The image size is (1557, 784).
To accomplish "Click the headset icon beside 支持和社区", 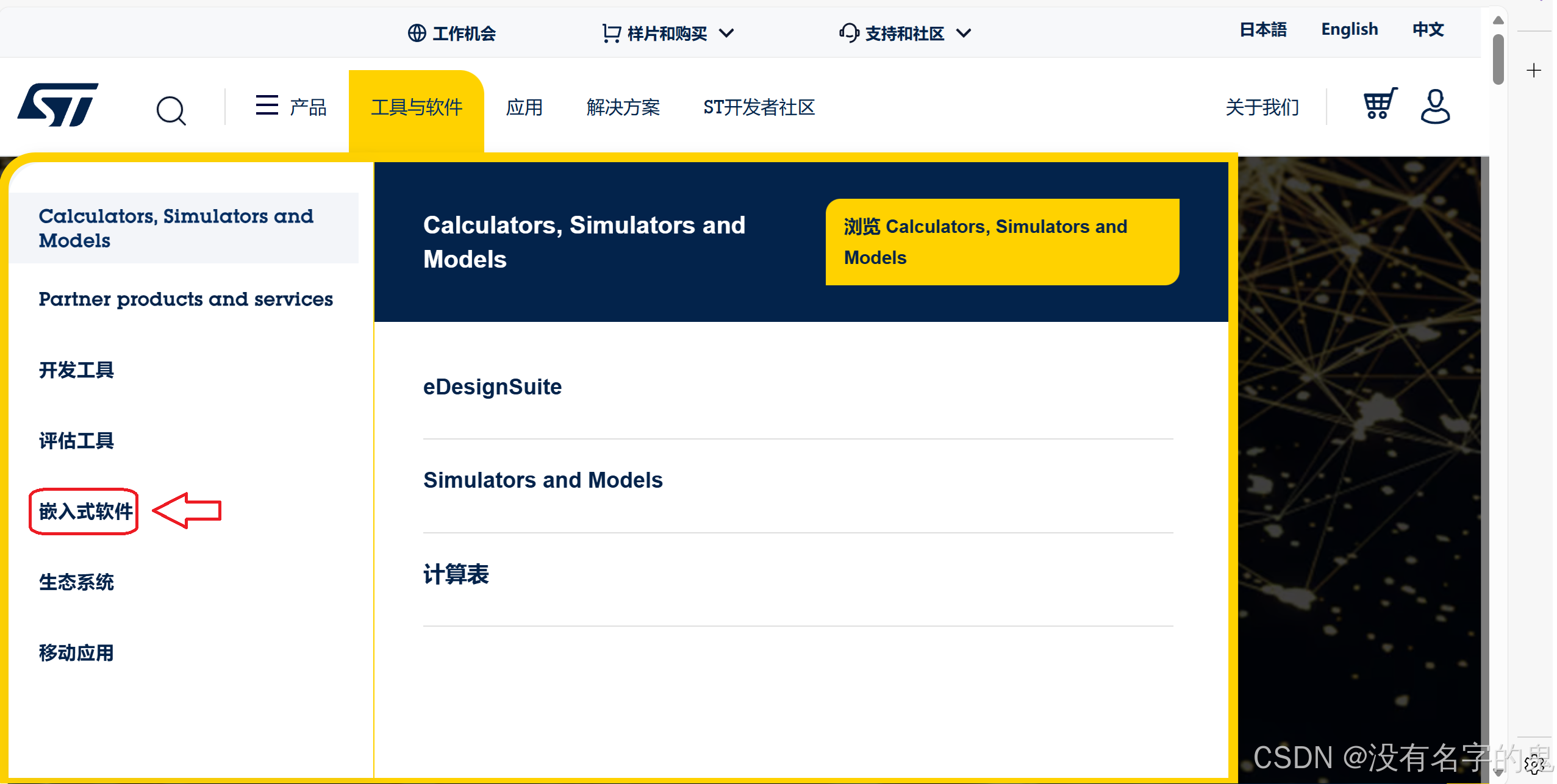I will (x=848, y=33).
